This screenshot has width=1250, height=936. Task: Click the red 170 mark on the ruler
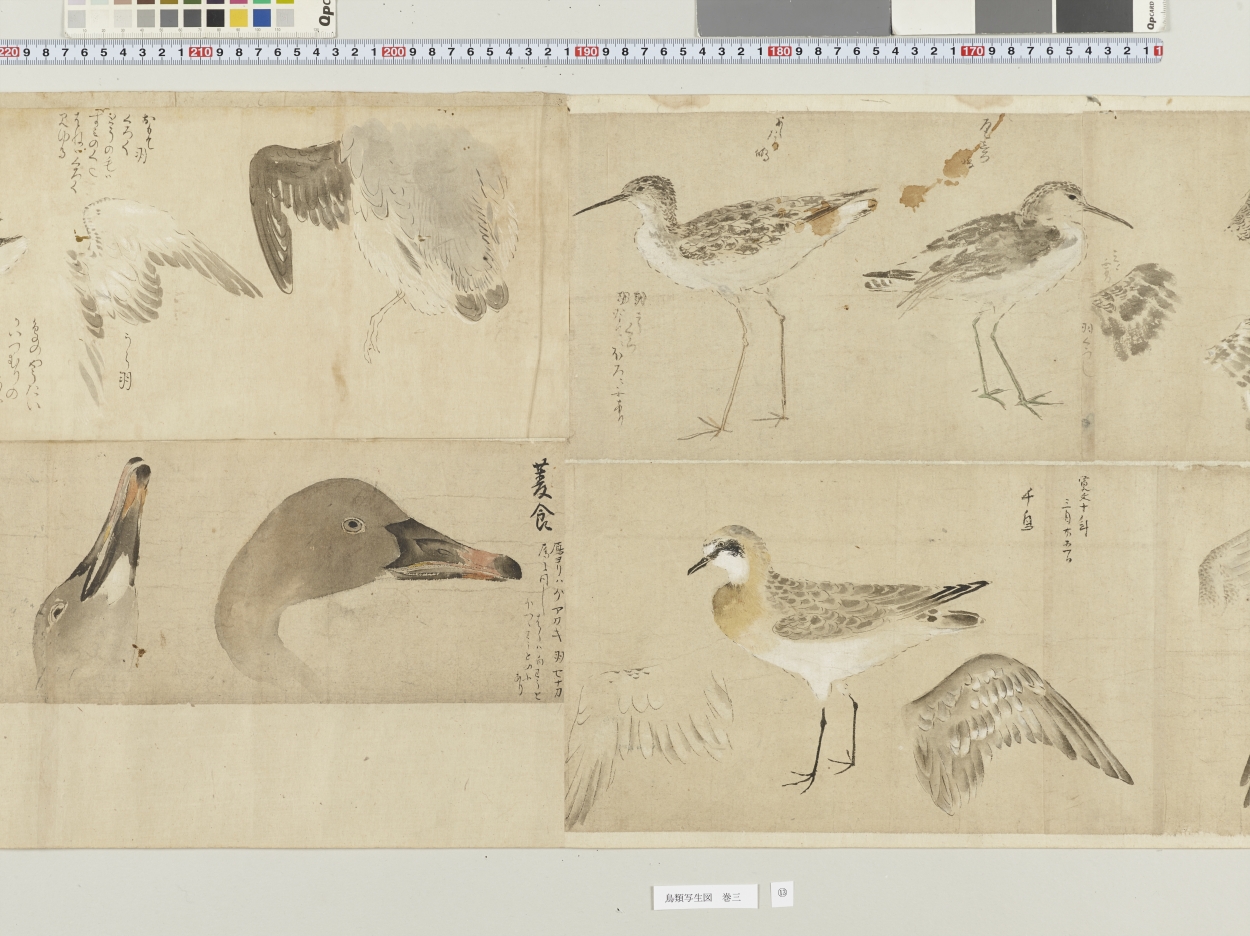coord(973,52)
